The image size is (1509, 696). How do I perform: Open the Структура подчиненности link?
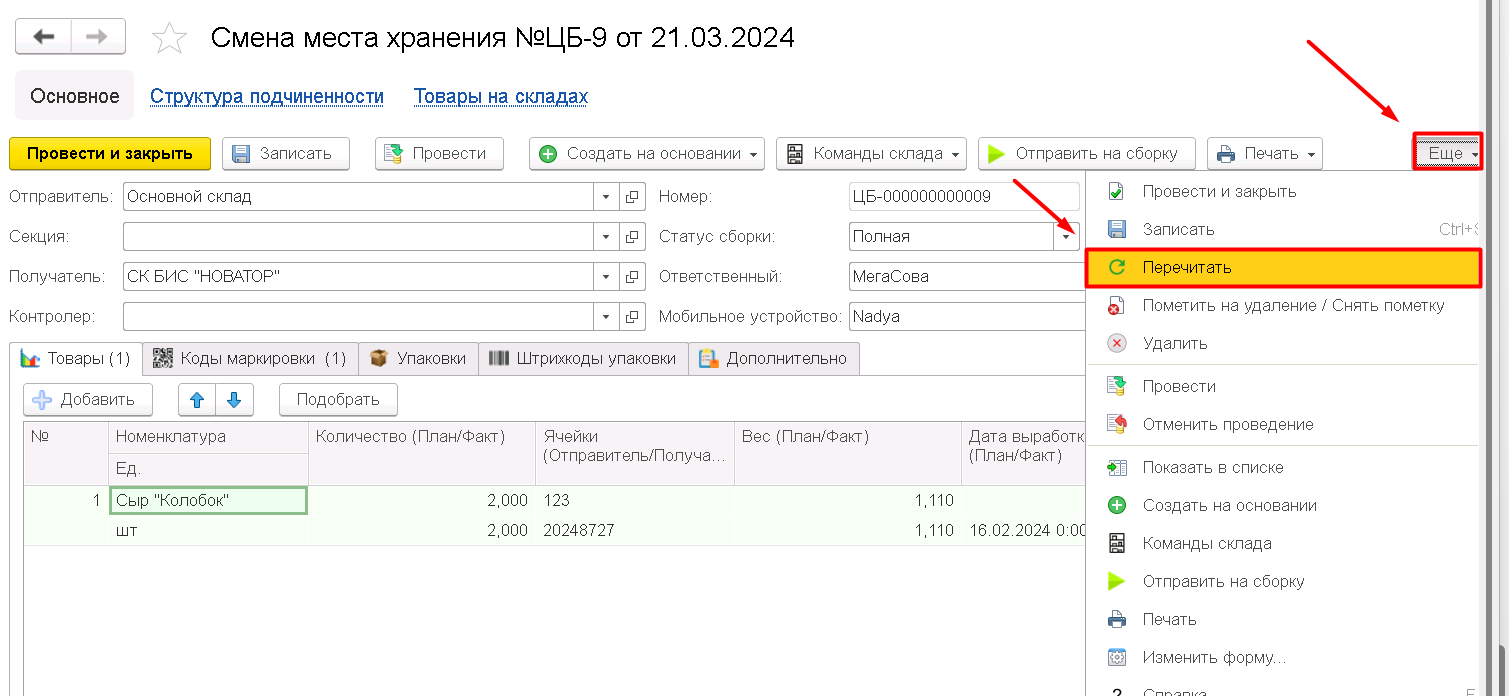coord(267,97)
